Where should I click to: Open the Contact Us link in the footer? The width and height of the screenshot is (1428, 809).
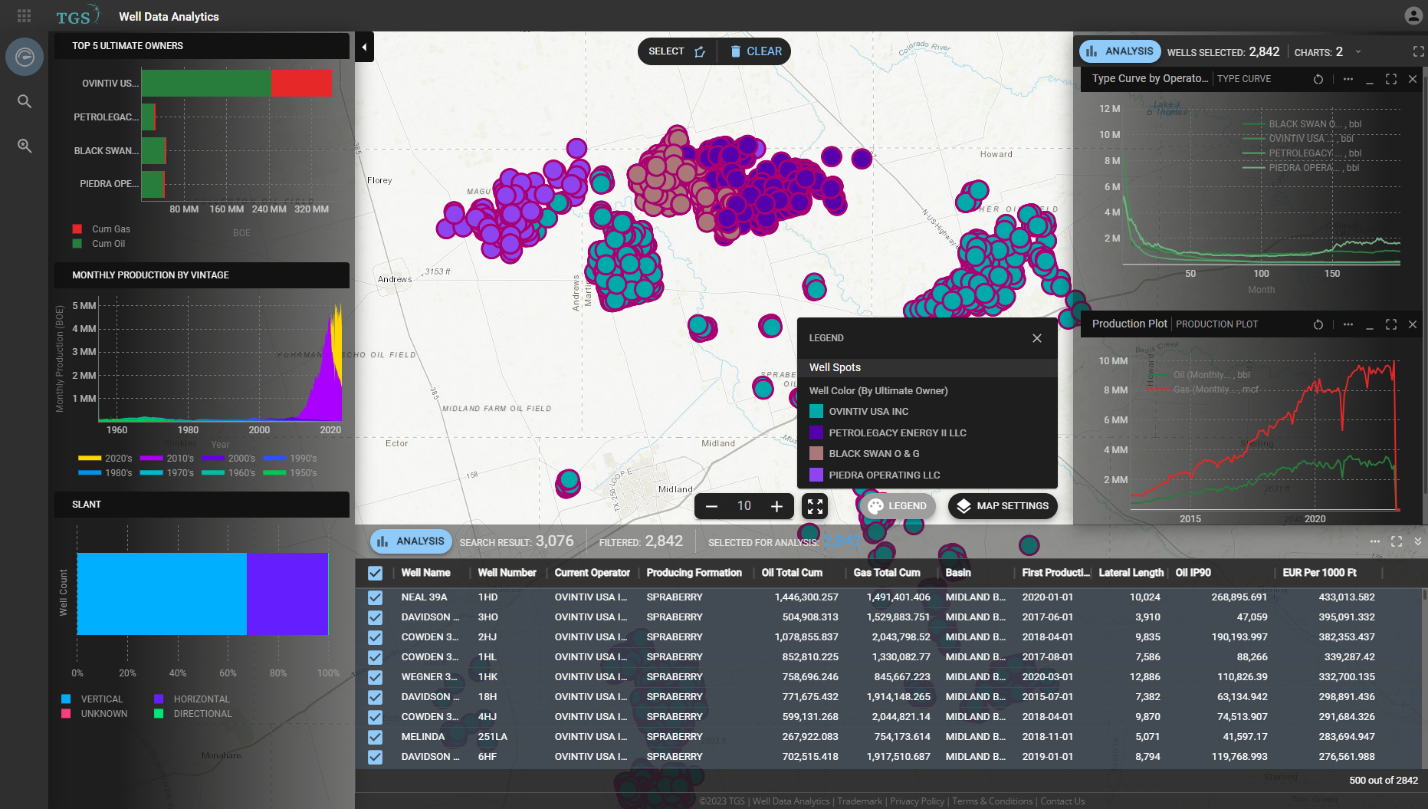click(x=1062, y=801)
